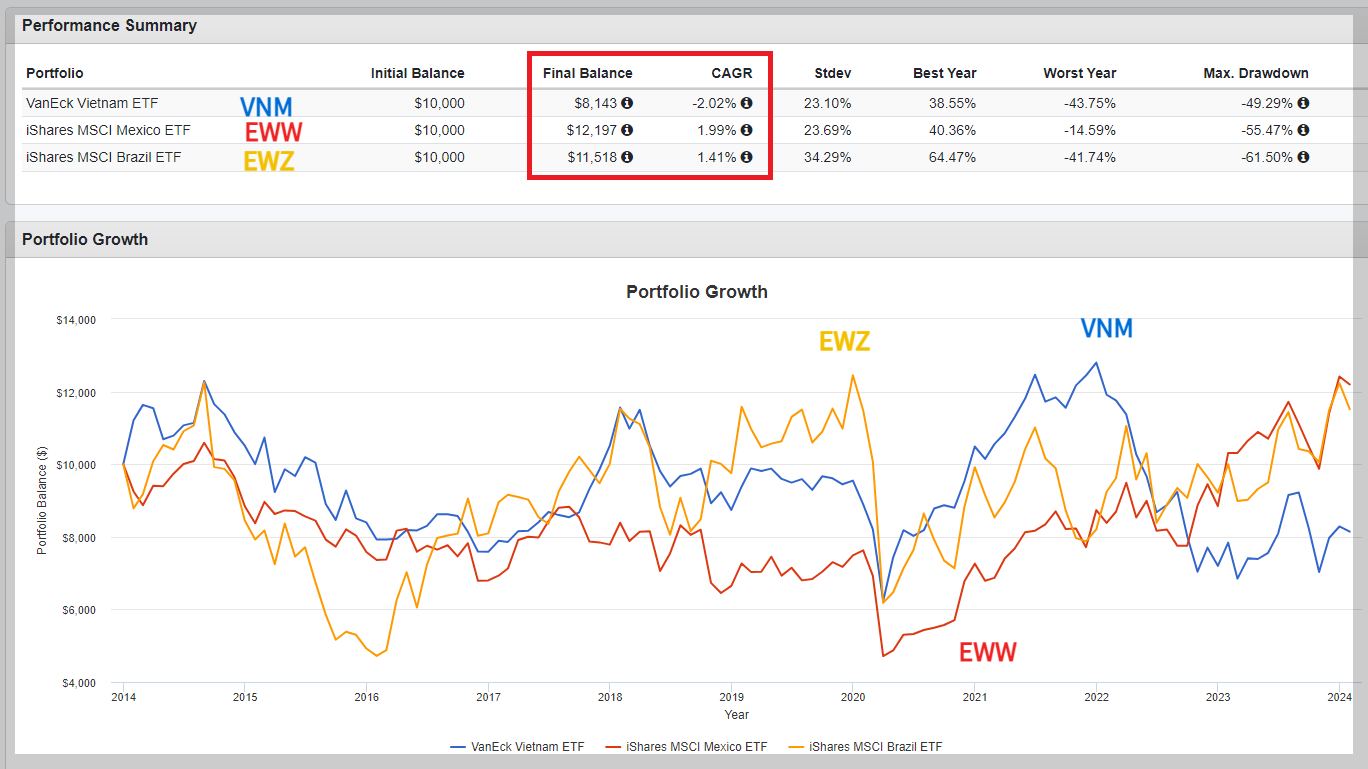This screenshot has width=1368, height=769.
Task: Click the CAGR column header
Action: pos(731,73)
